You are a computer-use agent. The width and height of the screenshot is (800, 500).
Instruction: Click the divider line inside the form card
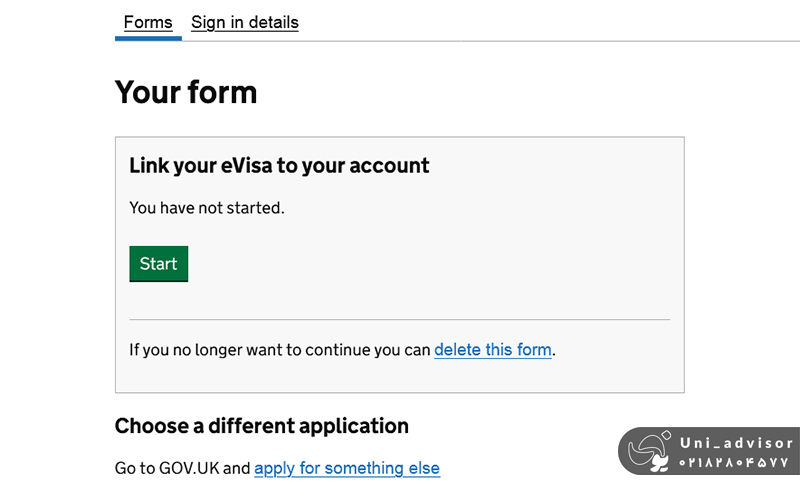click(x=400, y=319)
